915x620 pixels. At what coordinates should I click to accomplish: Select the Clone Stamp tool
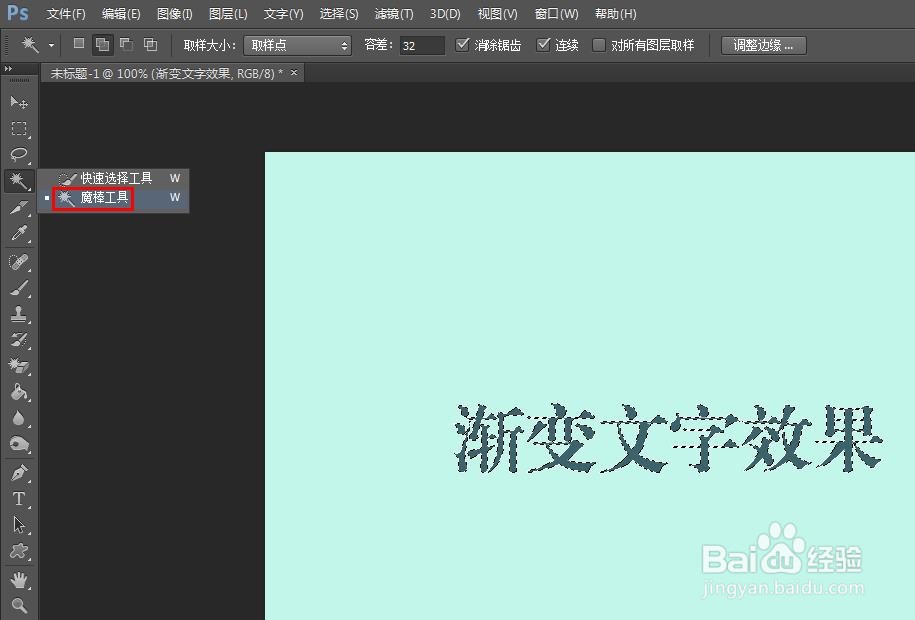coord(19,314)
